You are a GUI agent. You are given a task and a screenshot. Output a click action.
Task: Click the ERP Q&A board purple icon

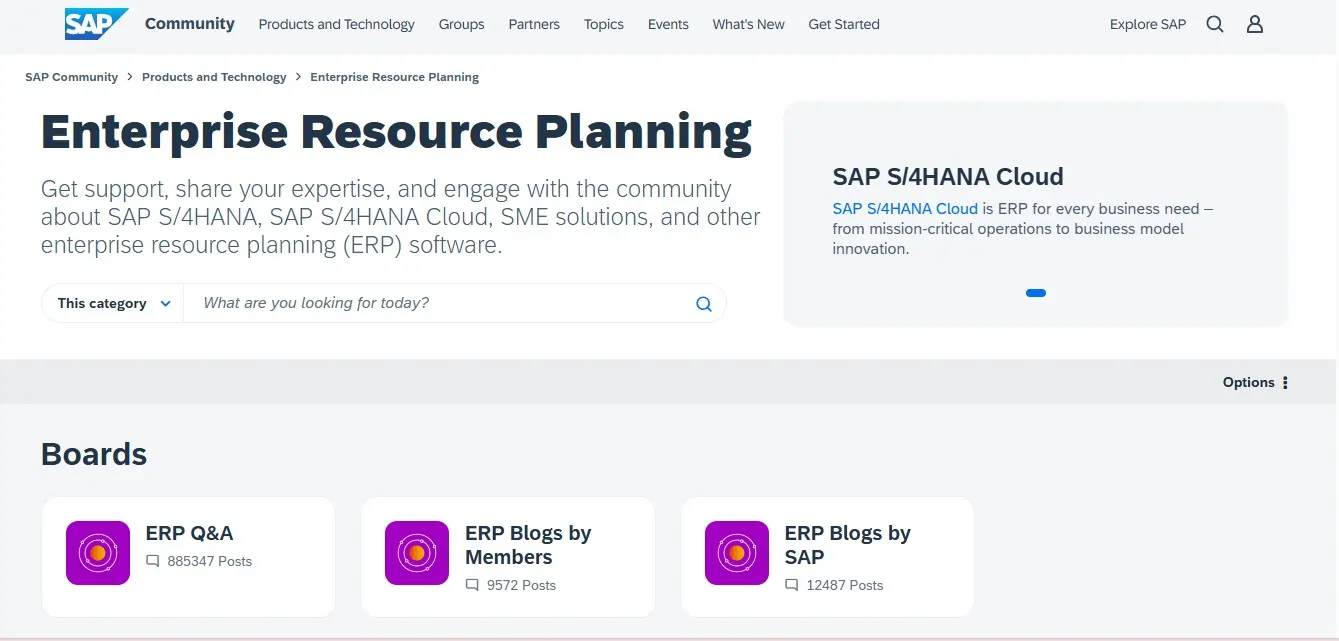98,553
